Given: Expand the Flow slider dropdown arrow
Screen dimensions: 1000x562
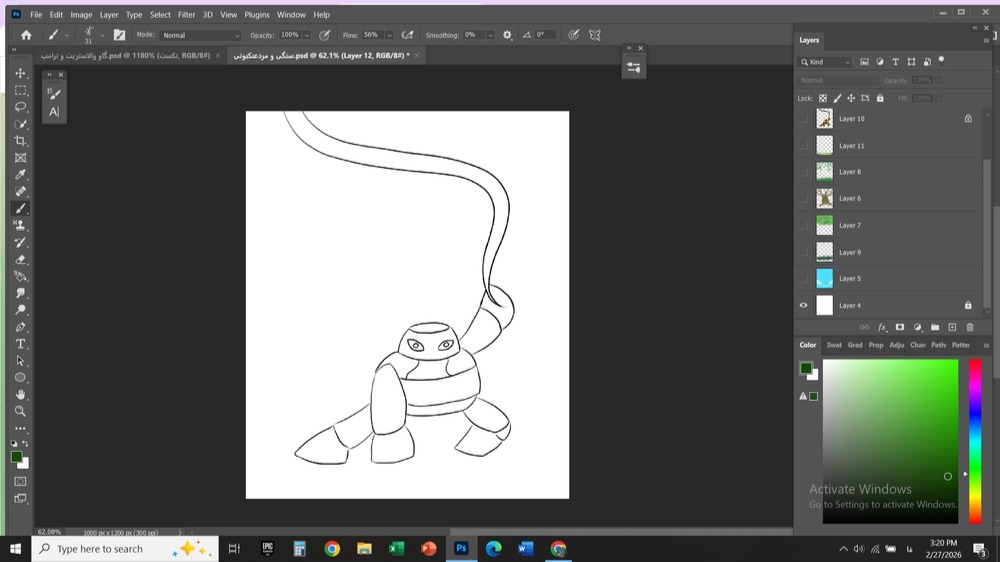Looking at the screenshot, I should [389, 35].
